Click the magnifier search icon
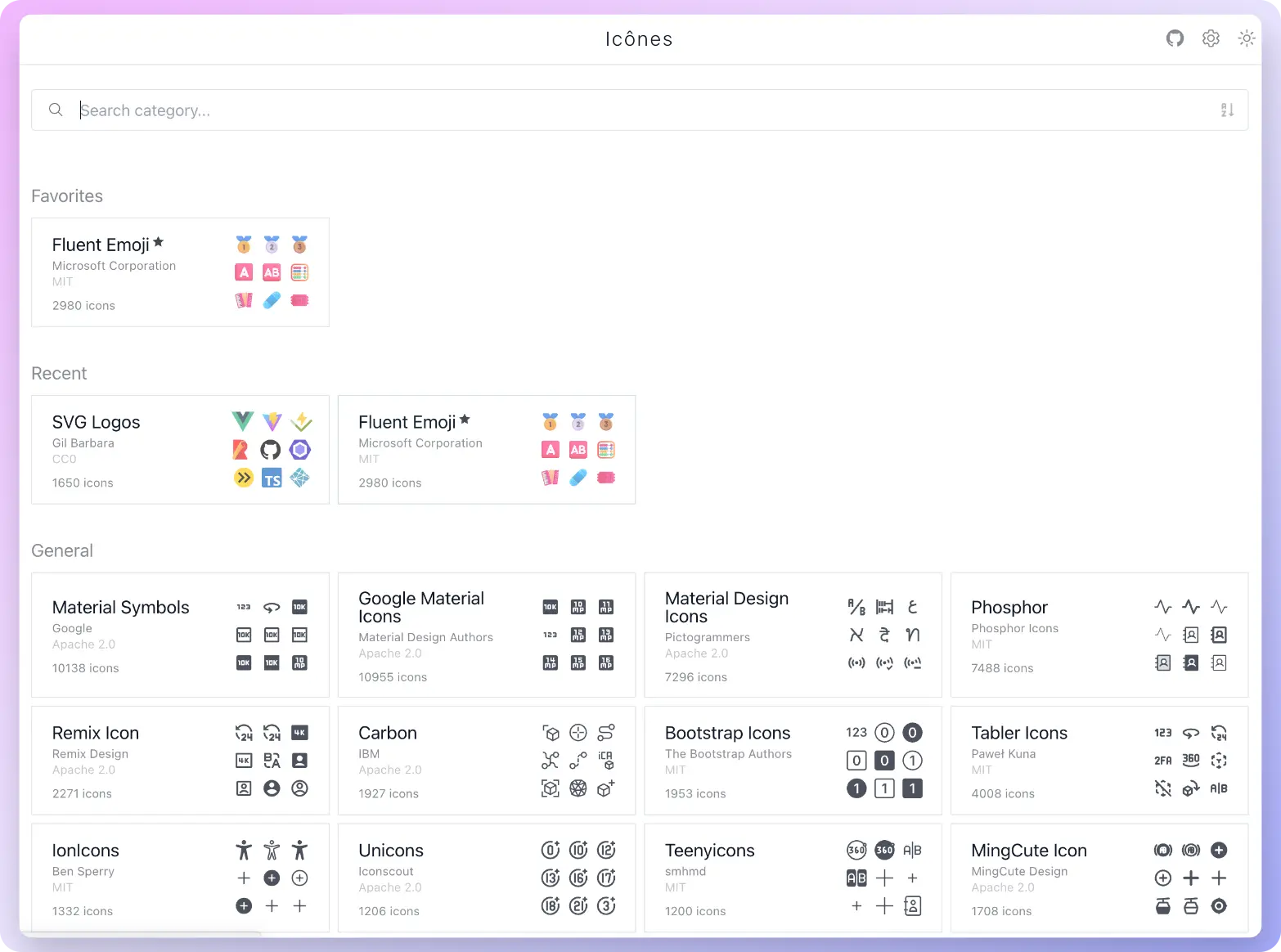The width and height of the screenshot is (1281, 952). coord(56,110)
